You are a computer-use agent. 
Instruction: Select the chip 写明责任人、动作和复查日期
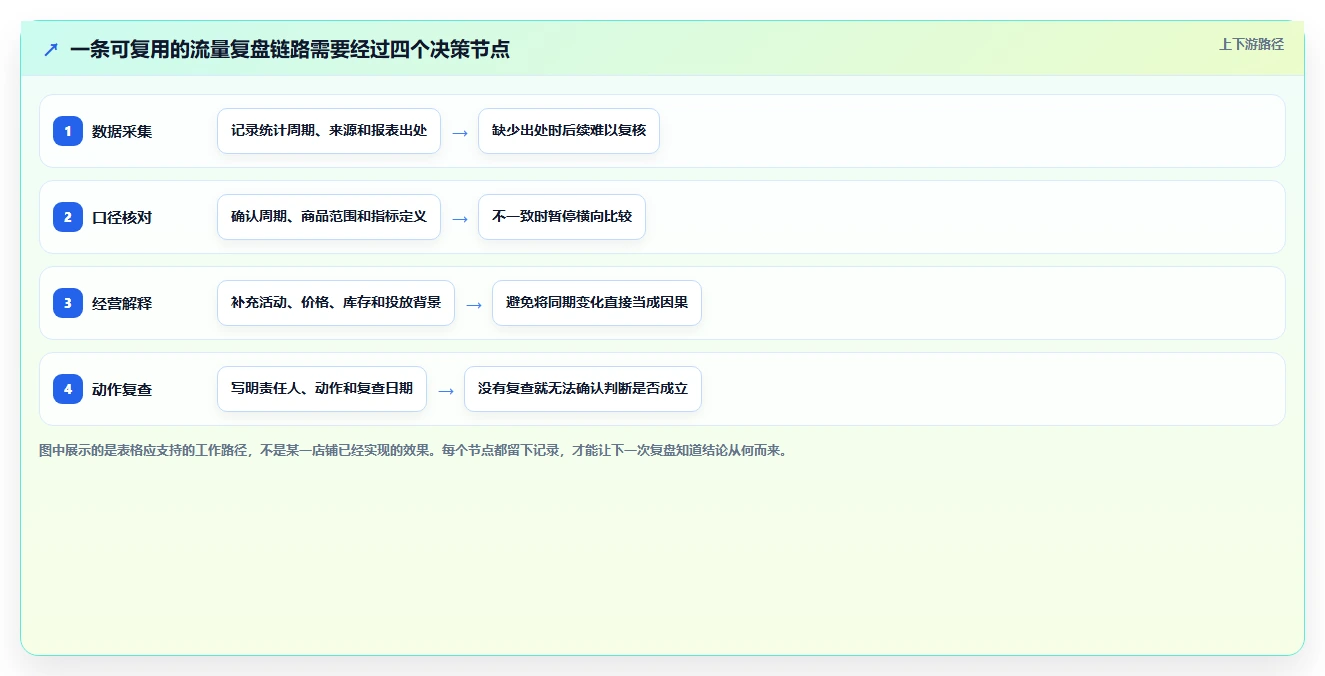(322, 389)
